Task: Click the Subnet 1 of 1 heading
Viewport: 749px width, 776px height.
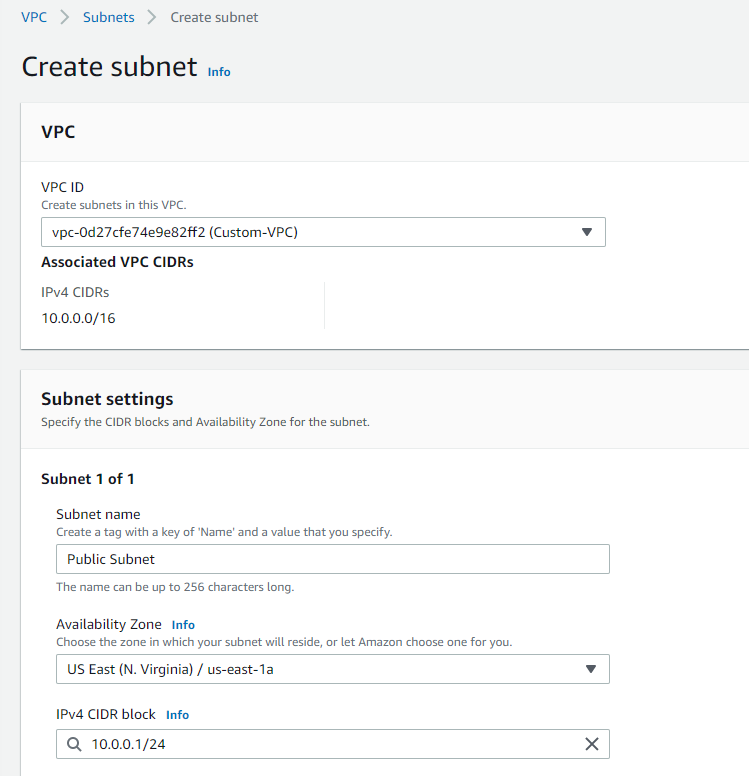Action: 88,479
